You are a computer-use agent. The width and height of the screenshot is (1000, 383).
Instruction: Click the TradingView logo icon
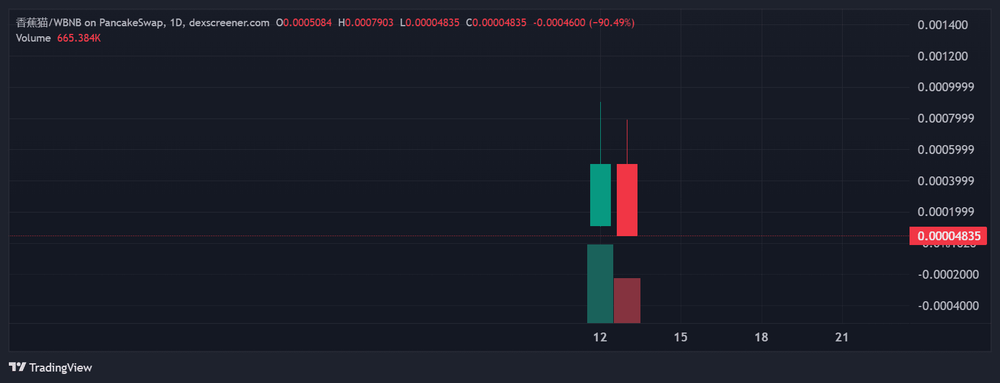point(17,368)
